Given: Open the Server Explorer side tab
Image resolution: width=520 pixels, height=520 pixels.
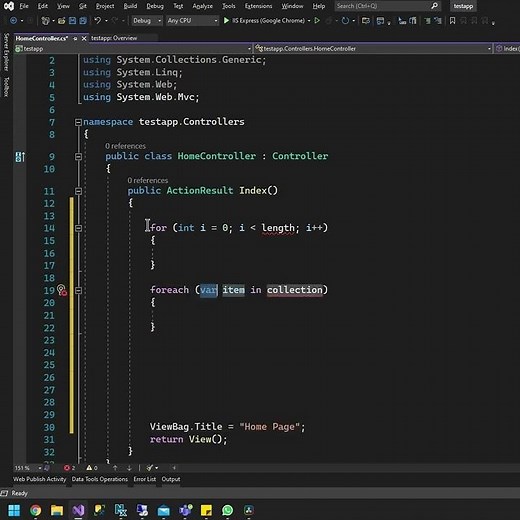Looking at the screenshot, I should tap(6, 51).
